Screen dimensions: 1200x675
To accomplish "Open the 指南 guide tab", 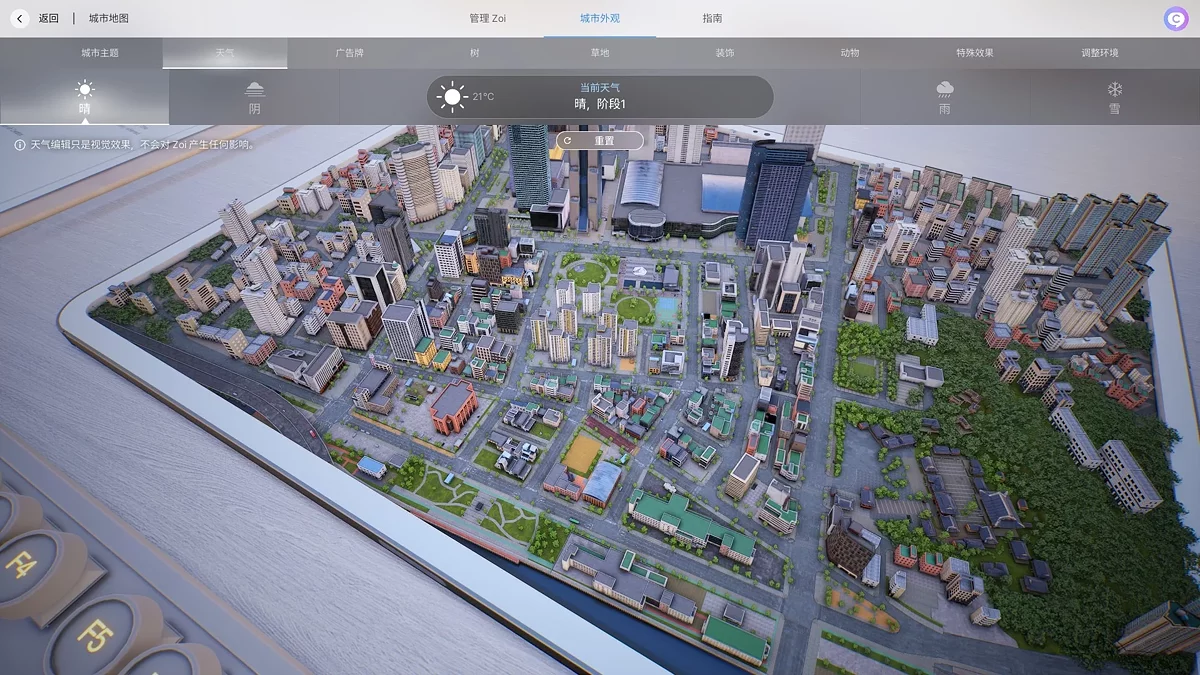I will [x=712, y=18].
